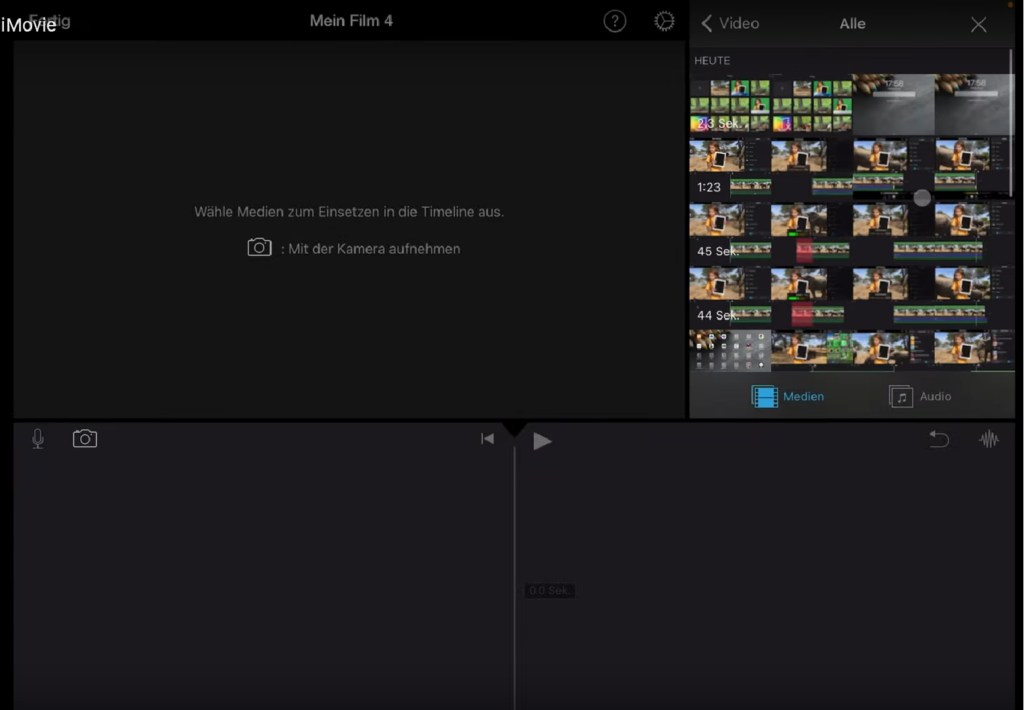Open the help question mark overlay

[614, 22]
